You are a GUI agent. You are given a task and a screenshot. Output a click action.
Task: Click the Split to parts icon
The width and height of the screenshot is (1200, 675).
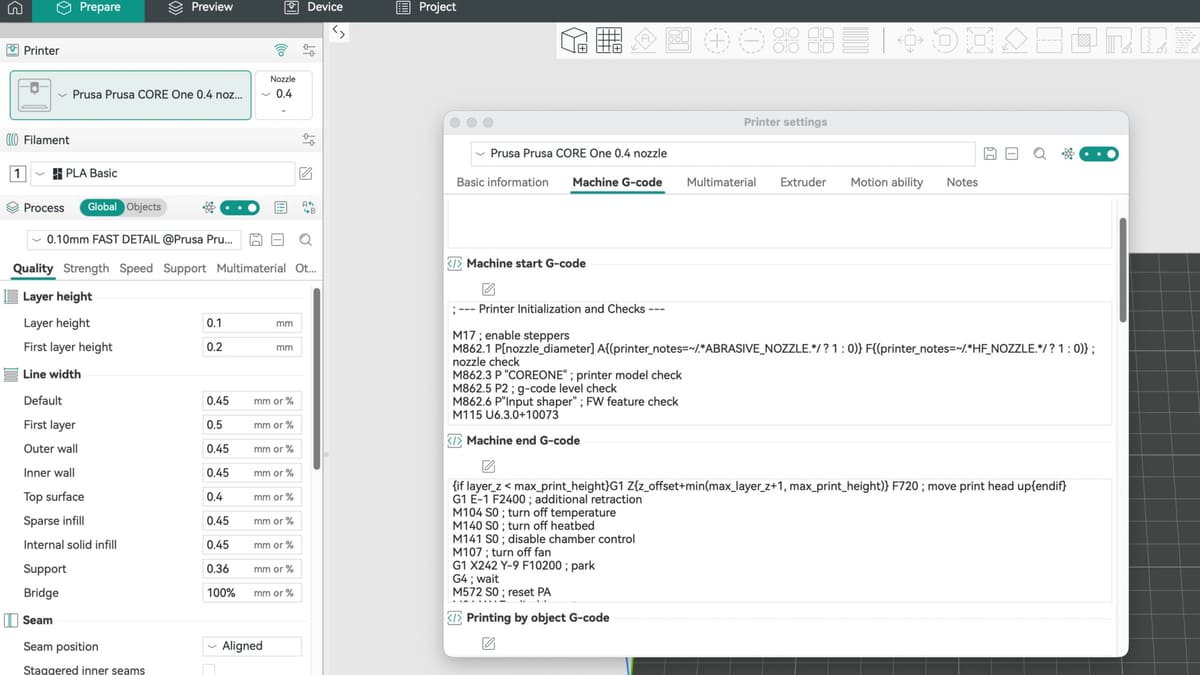click(x=821, y=41)
